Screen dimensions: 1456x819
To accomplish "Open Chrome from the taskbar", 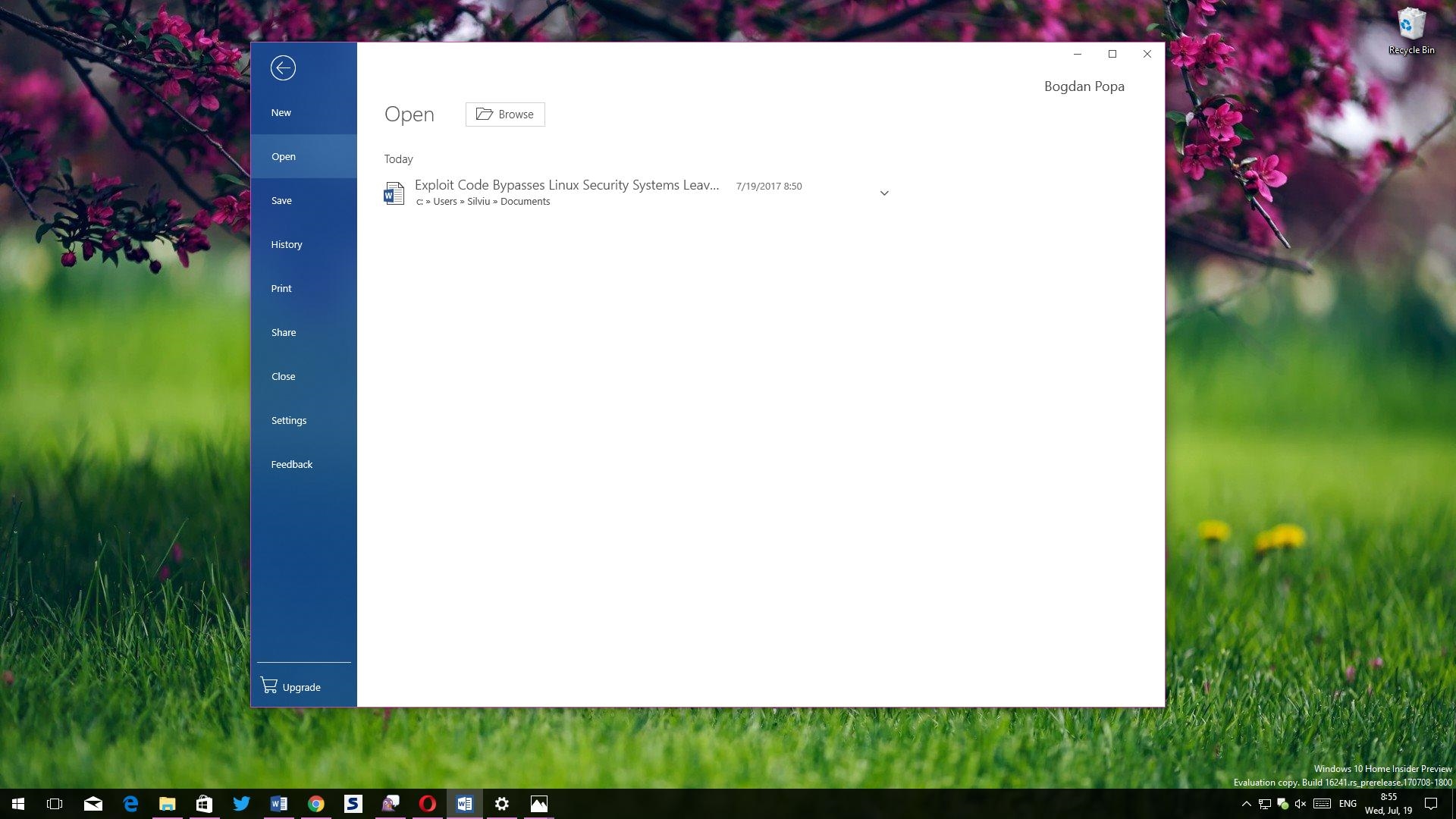I will (315, 804).
